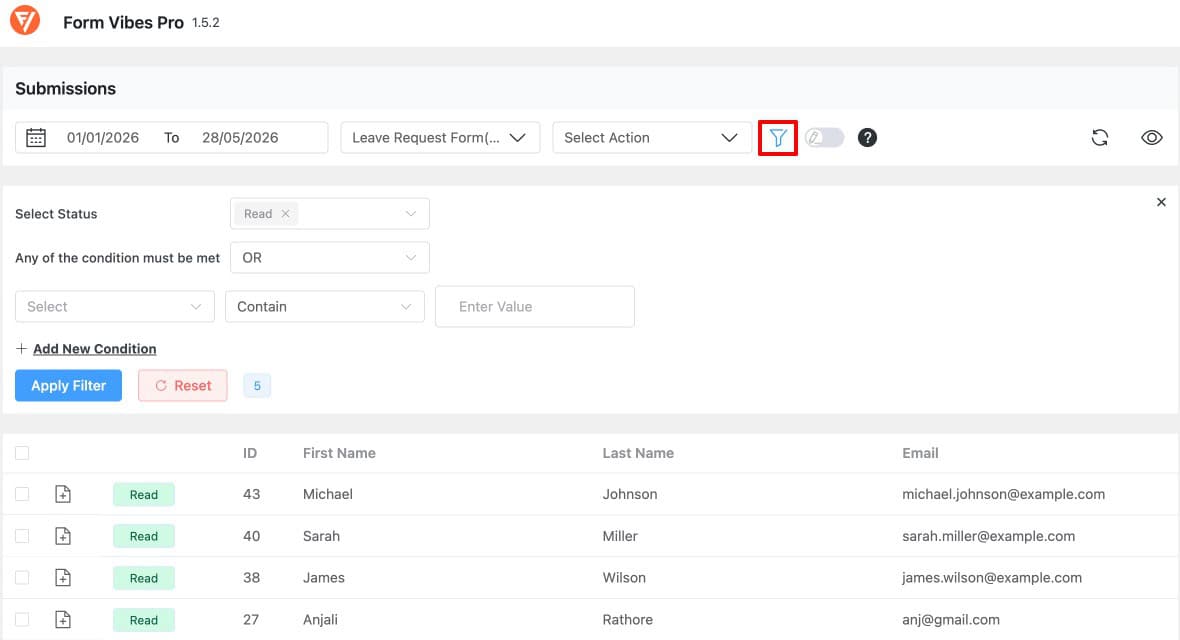Click first name Michael cell
Image resolution: width=1180 pixels, height=640 pixels.
327,494
